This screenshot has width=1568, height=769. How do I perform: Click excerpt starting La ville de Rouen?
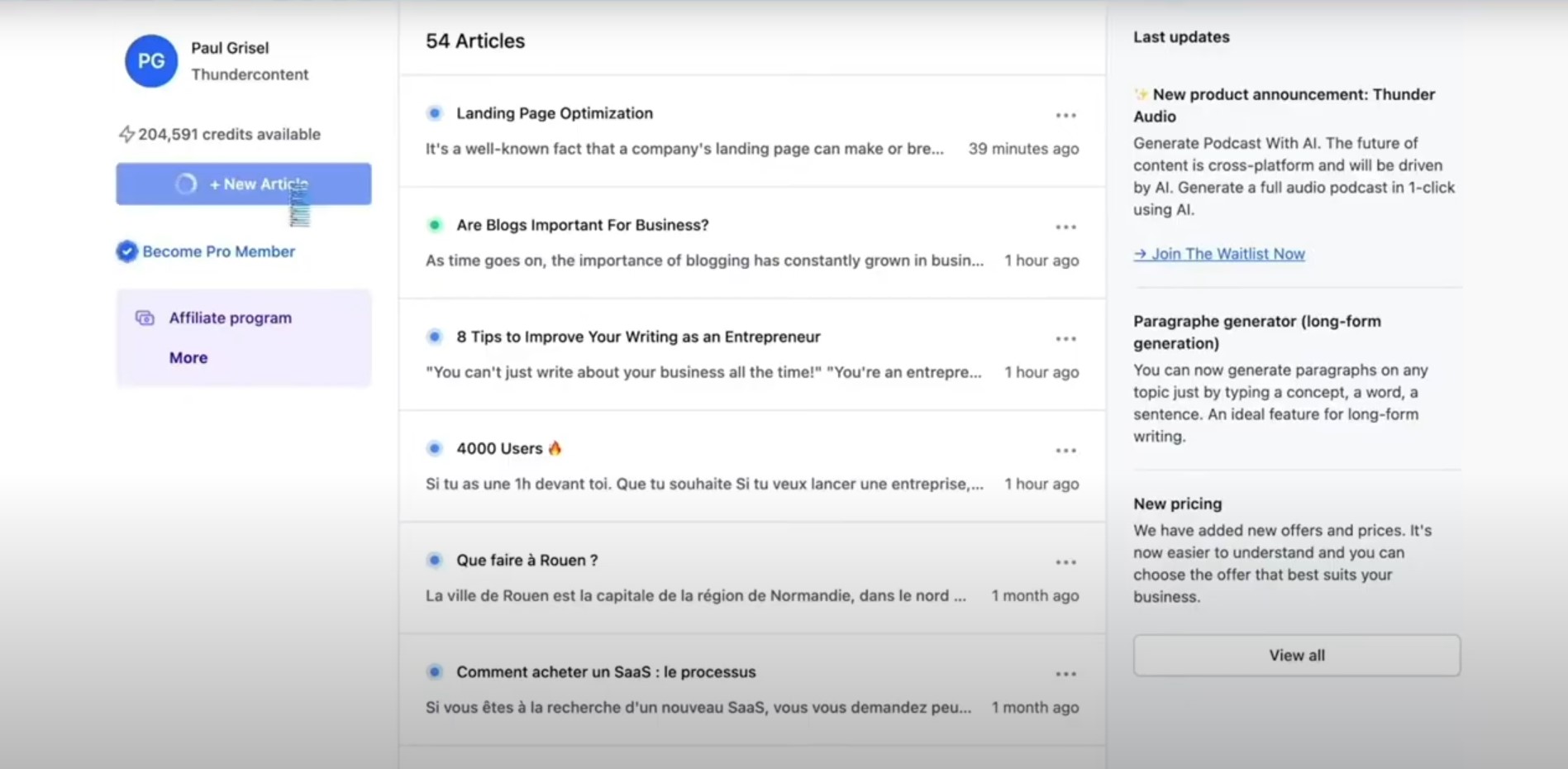(695, 595)
